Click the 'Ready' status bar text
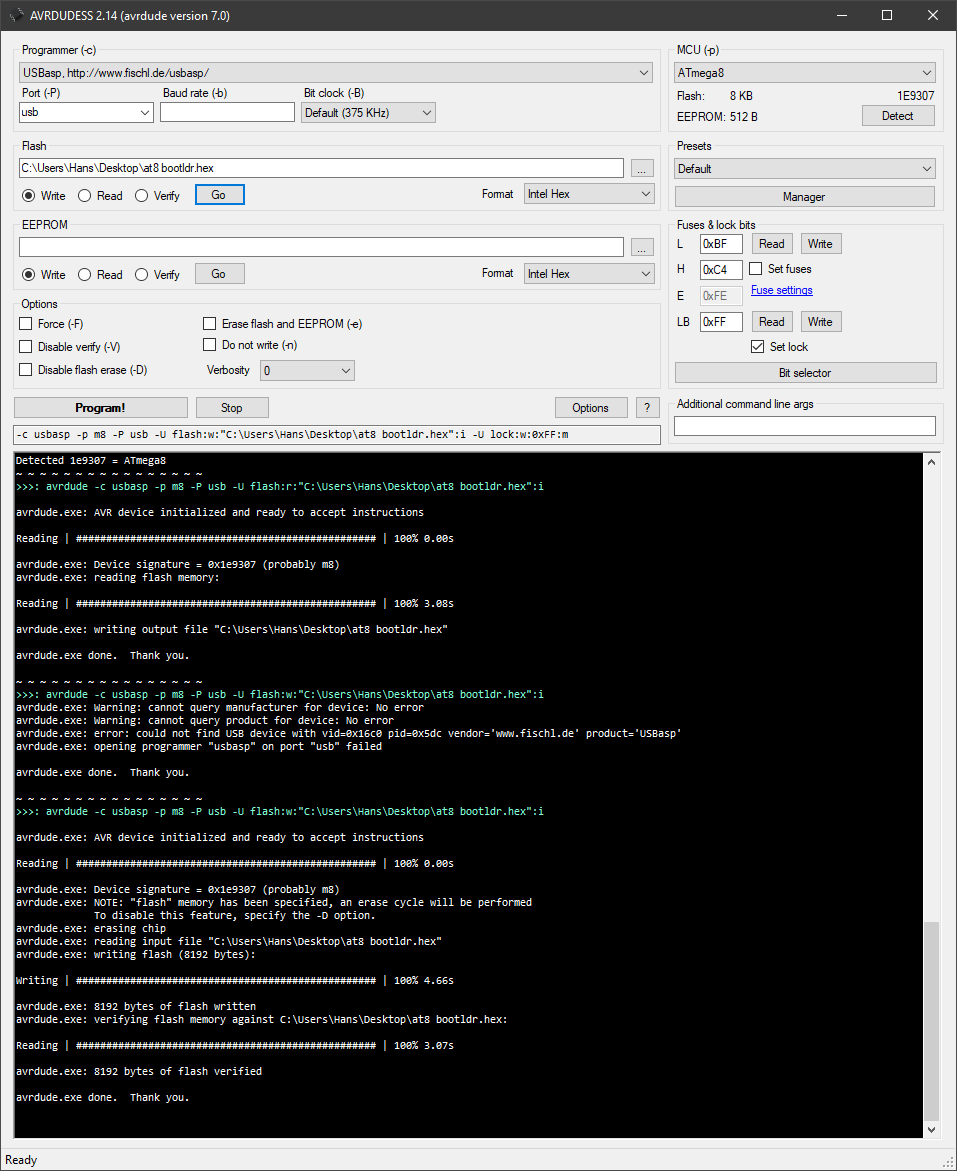 point(21,1160)
